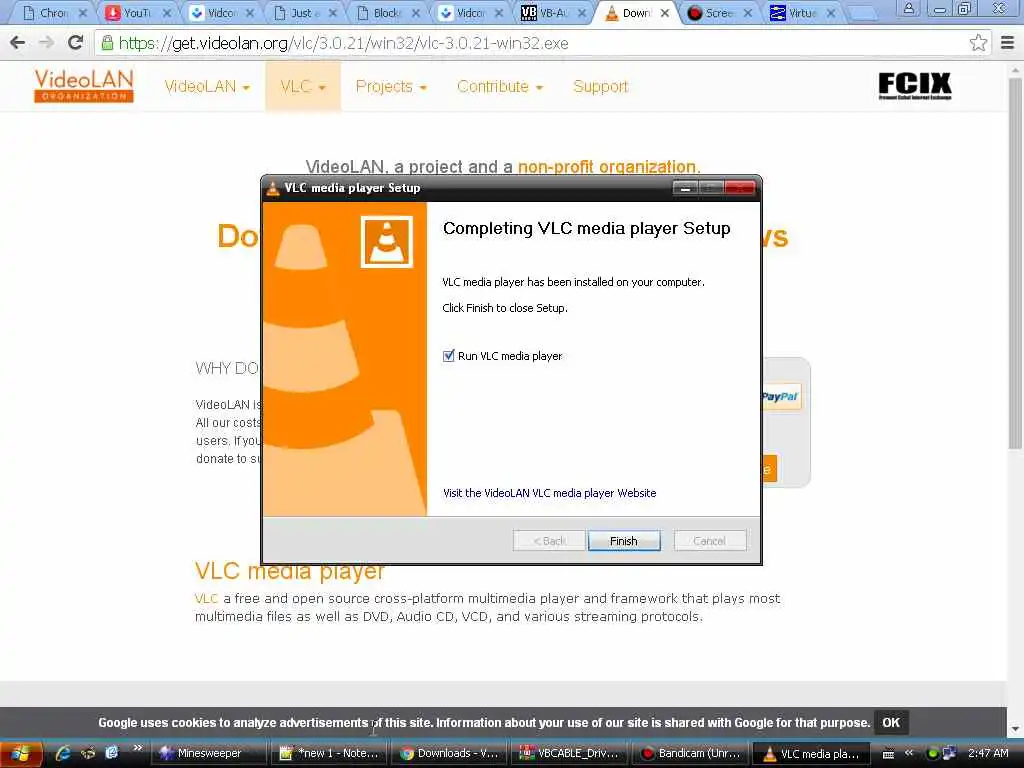Uncheck Run VLC media player
1024x768 pixels.
449,356
